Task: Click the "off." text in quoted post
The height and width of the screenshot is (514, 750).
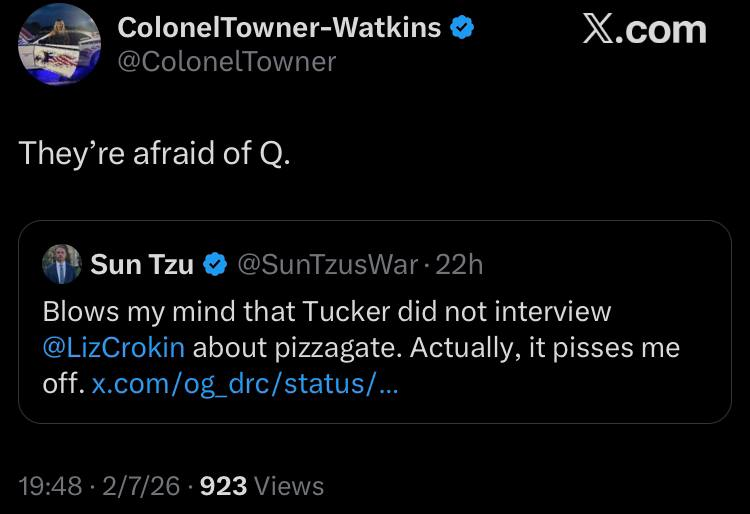Action: tap(62, 384)
